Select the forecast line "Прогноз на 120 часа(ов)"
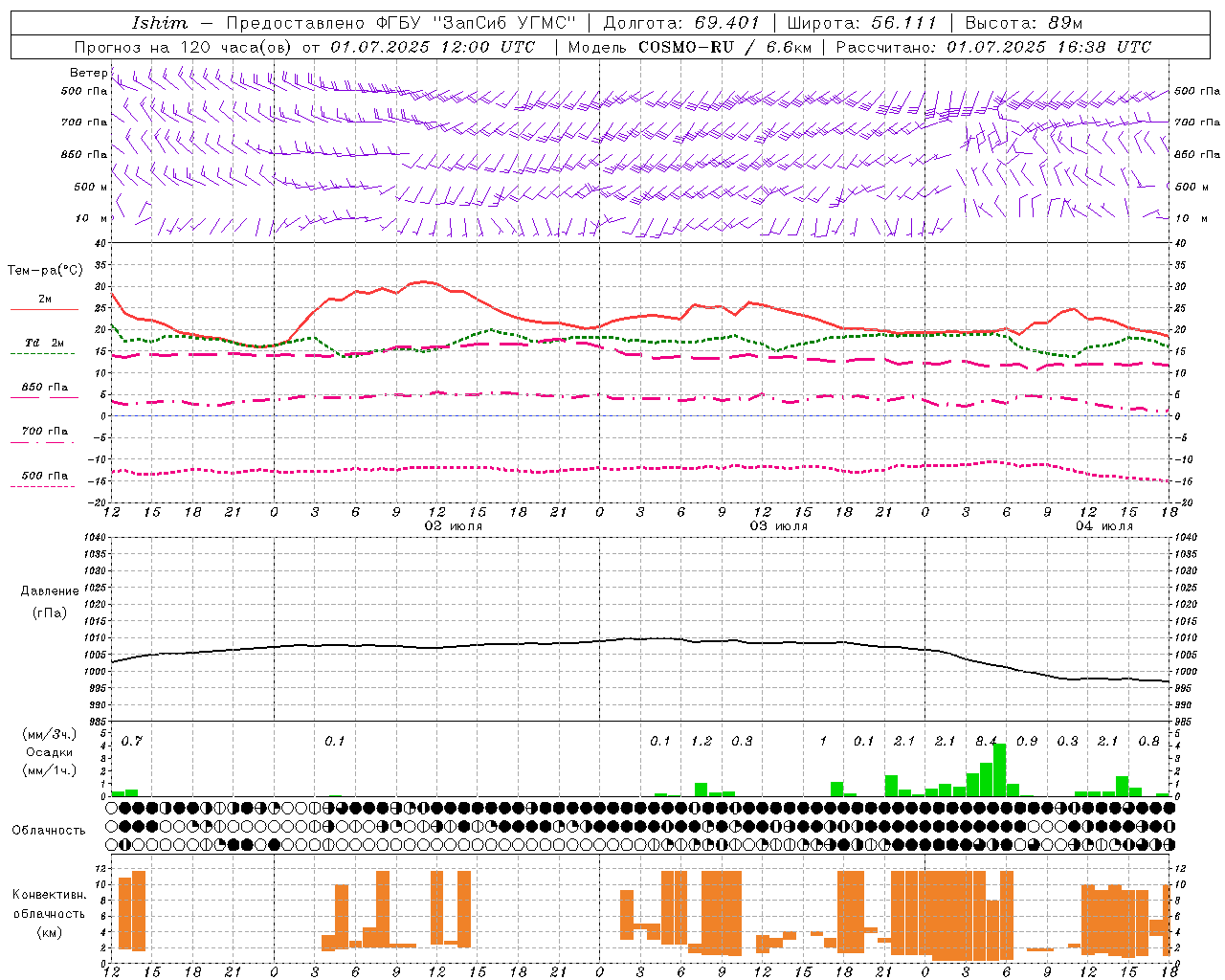 (185, 47)
